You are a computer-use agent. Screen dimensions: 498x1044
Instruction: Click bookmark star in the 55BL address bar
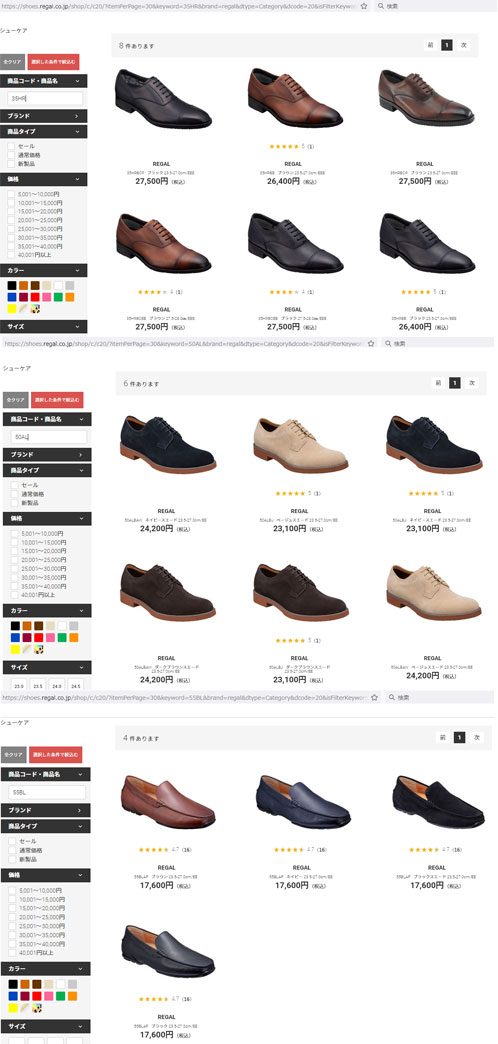pyautogui.click(x=375, y=697)
